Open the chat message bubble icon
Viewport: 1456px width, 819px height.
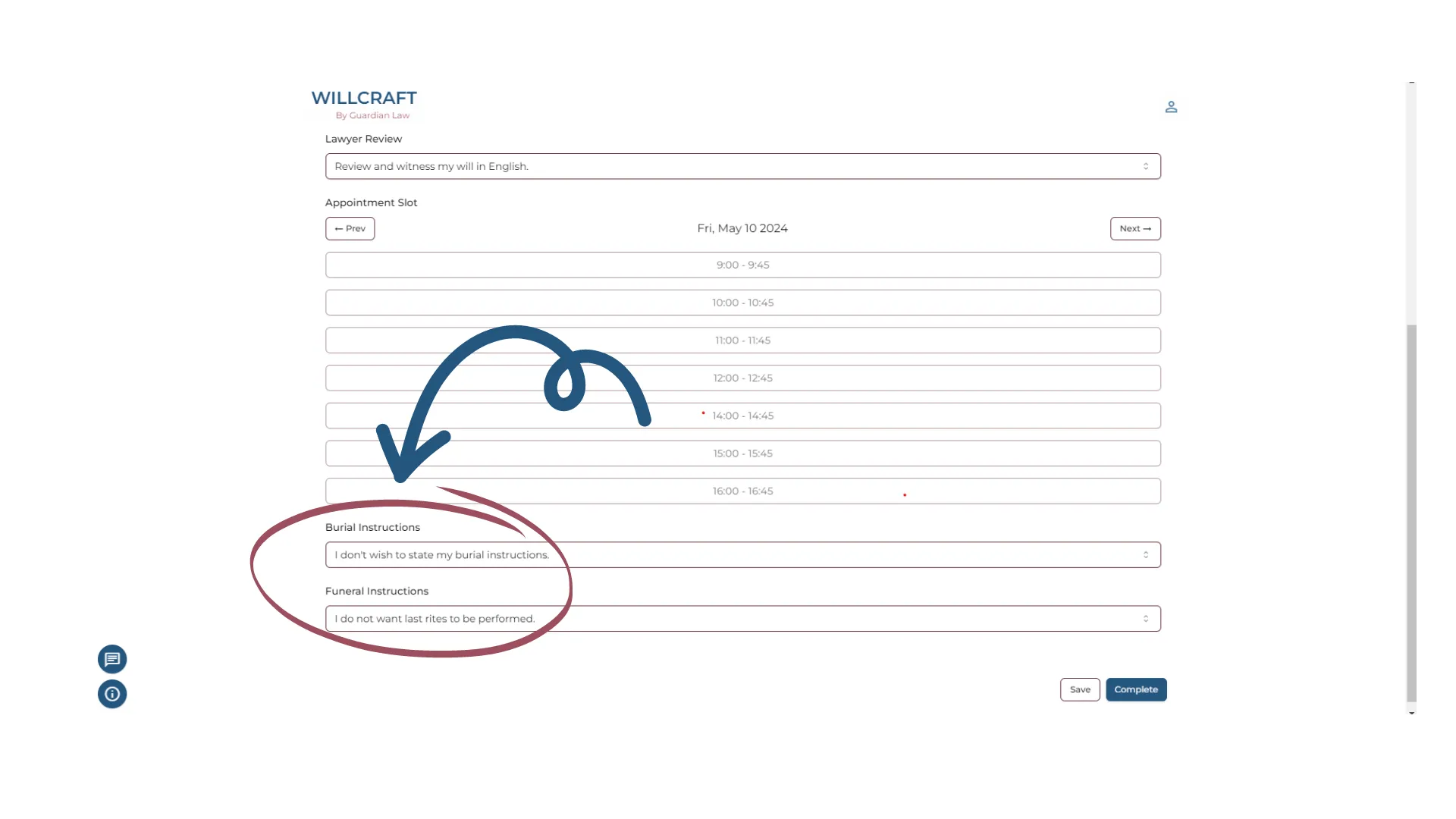[112, 659]
